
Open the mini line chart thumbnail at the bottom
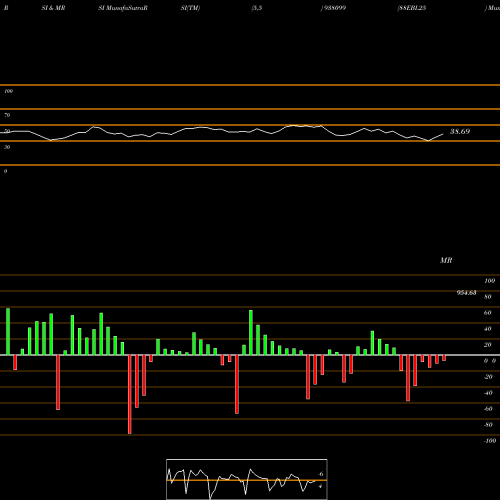pyautogui.click(x=247, y=479)
